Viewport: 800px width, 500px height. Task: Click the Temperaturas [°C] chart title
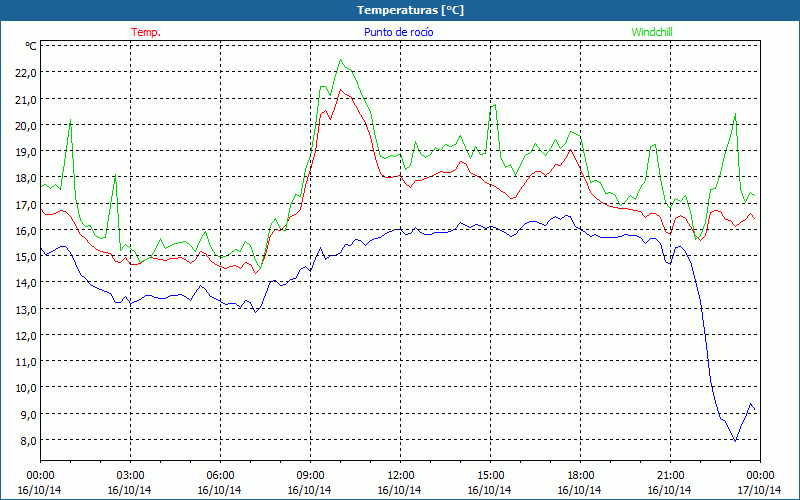click(x=410, y=10)
